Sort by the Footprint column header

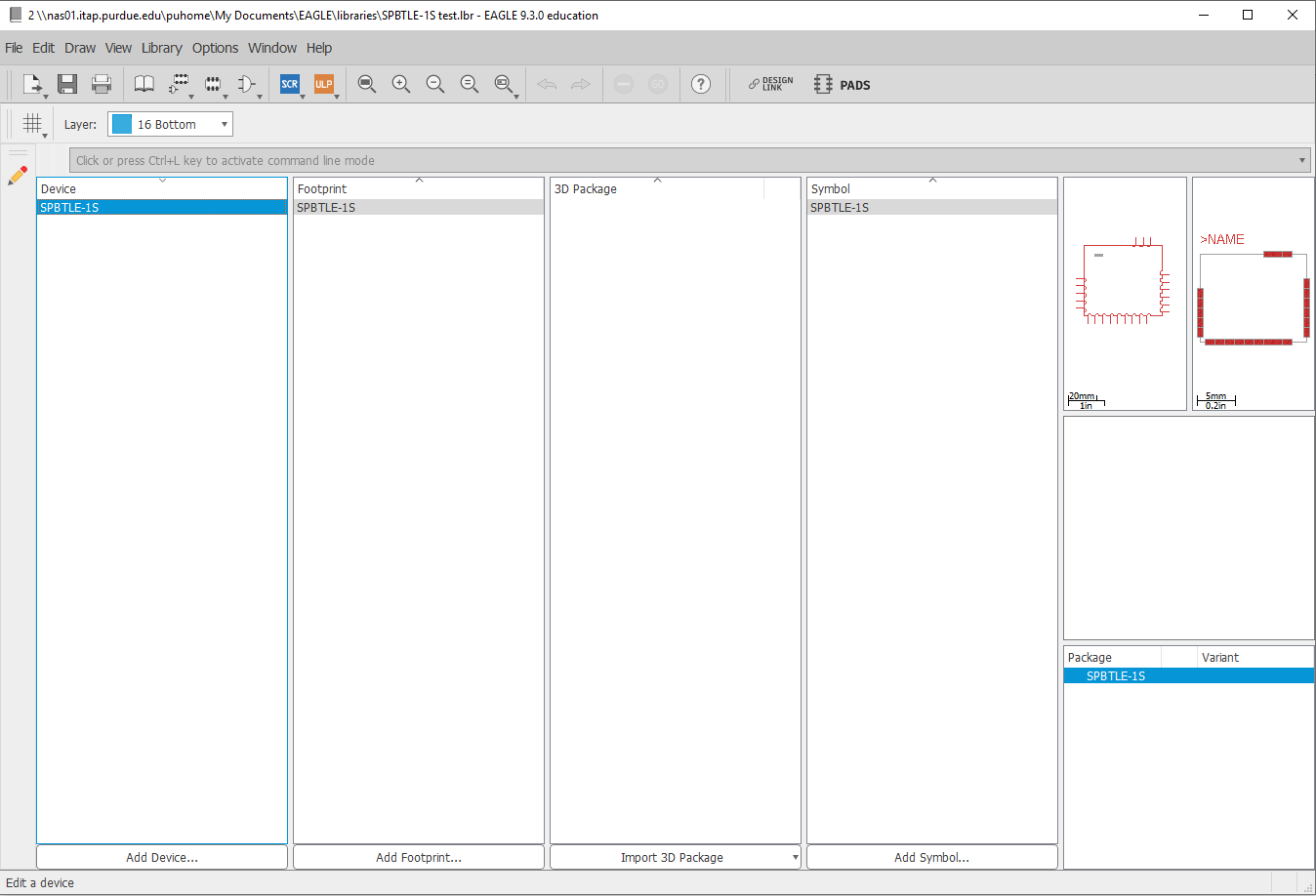(x=419, y=188)
